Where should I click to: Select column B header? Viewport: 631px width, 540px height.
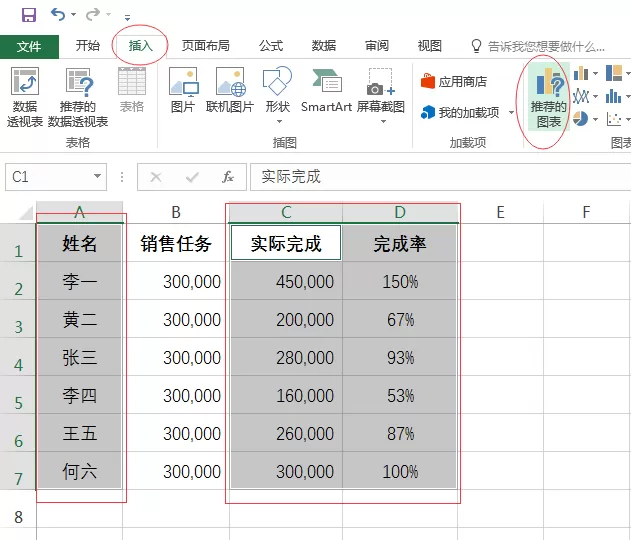pyautogui.click(x=176, y=212)
